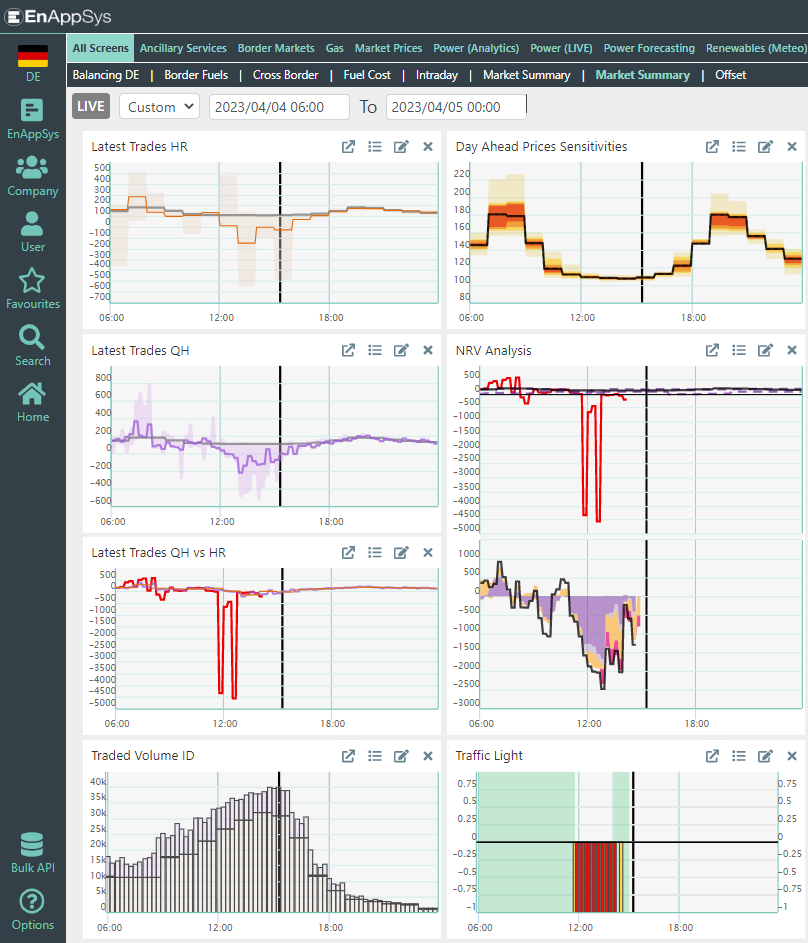
Task: Open Options help from the sidebar
Action: point(33,910)
